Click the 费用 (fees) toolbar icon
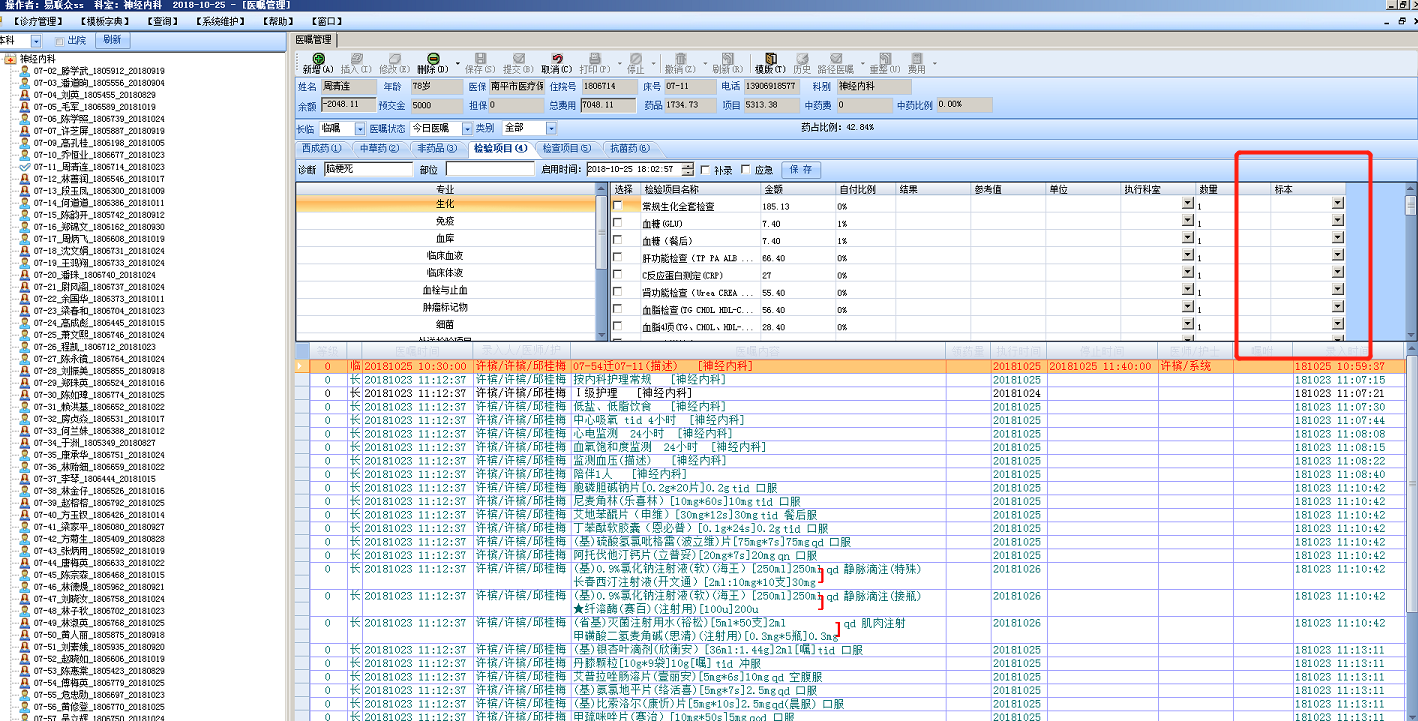 click(x=916, y=60)
